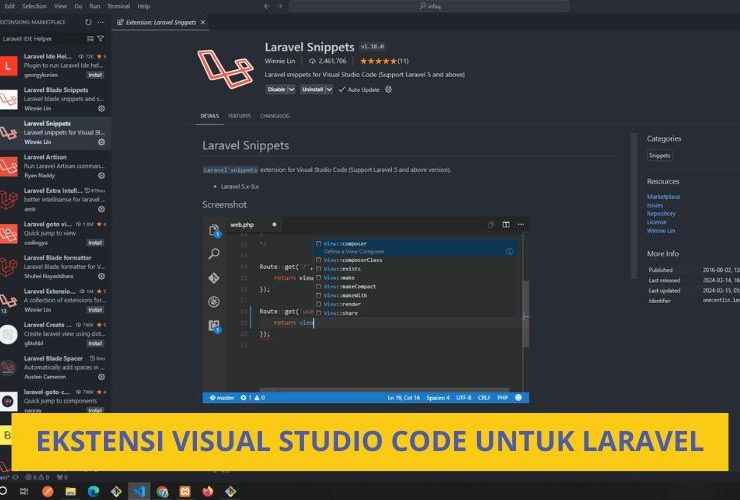Viewport: 740px width, 500px height.
Task: Switch to Visual Studio Code taskbar icon
Action: 139,492
